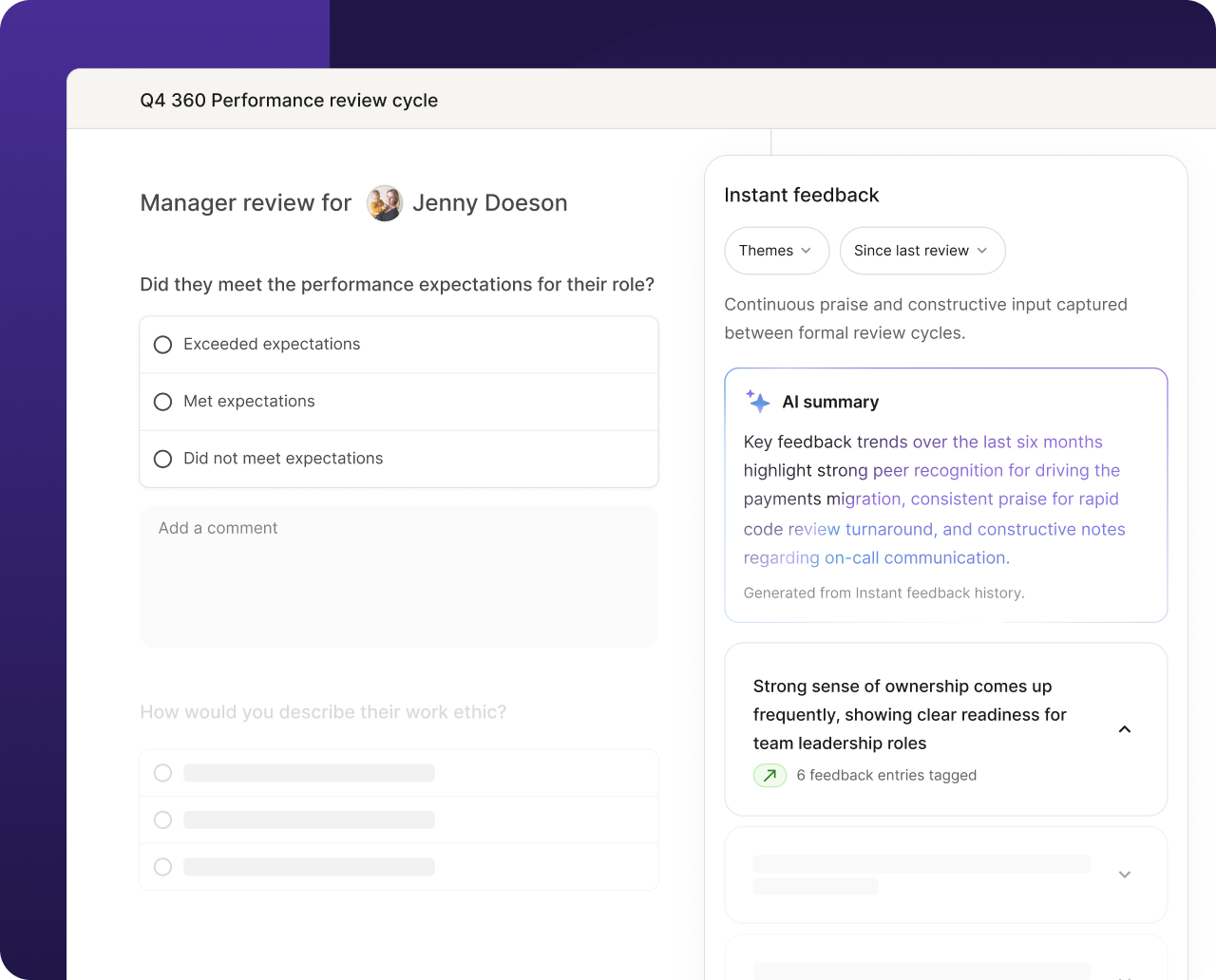The width and height of the screenshot is (1216, 980).
Task: Open the Since last review dropdown
Action: [x=922, y=251]
